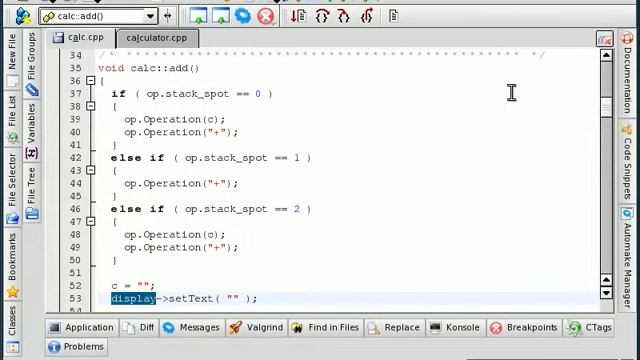Click 'op.Operation(c);' on line 39

tap(175, 120)
